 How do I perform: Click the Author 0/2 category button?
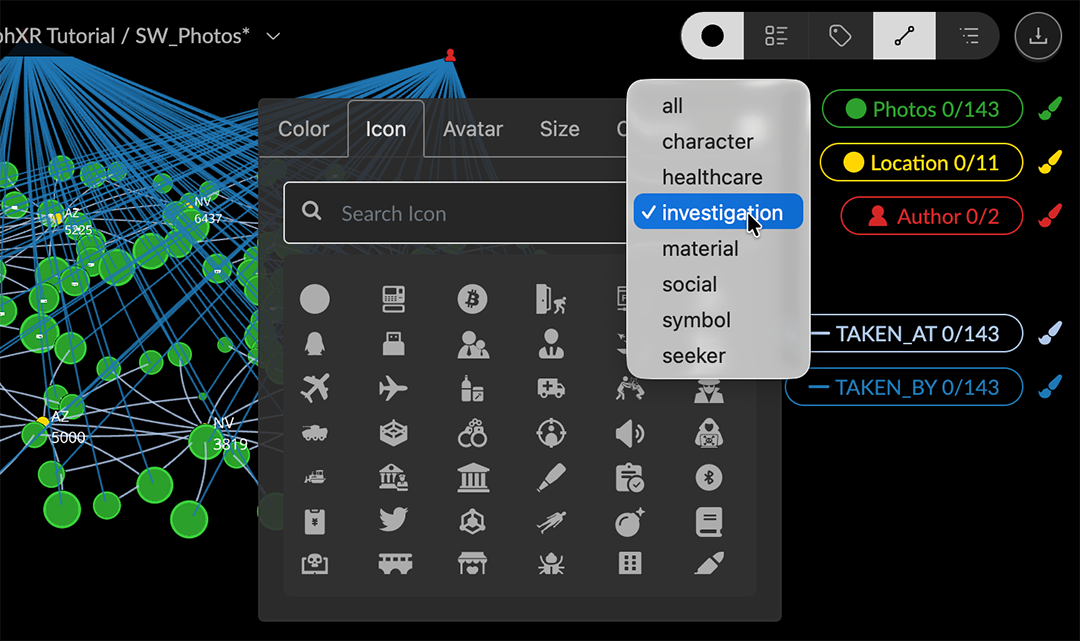click(932, 216)
